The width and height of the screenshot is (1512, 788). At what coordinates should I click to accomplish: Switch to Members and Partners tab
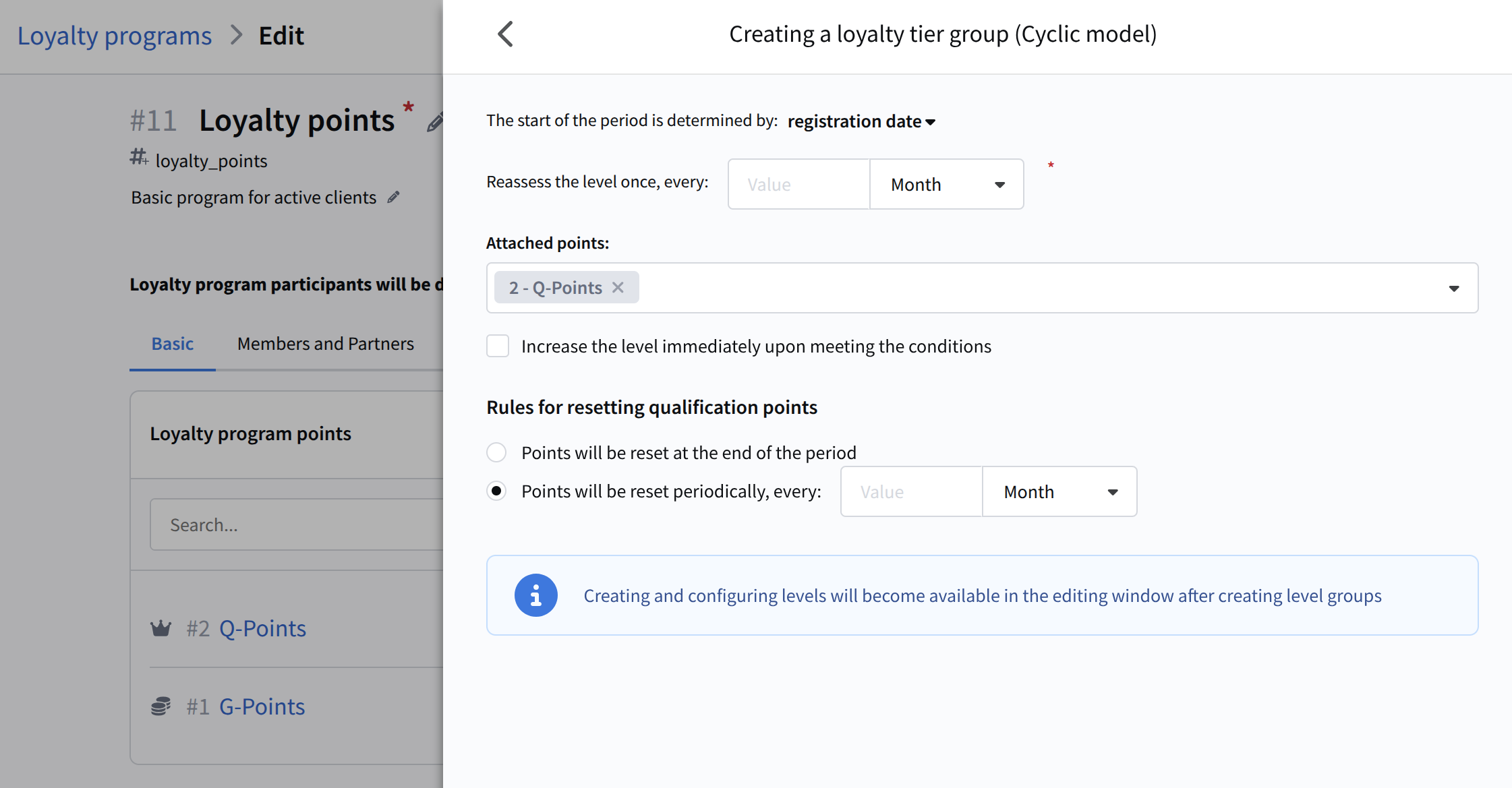325,344
